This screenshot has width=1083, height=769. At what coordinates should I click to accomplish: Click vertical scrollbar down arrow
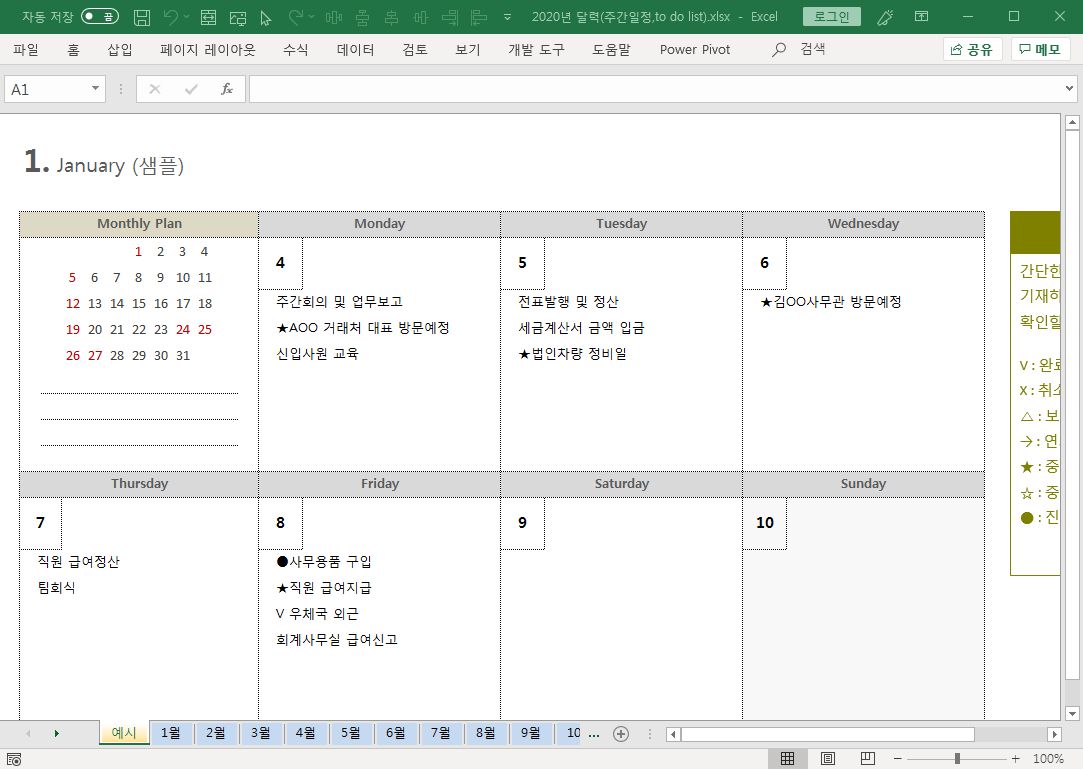pyautogui.click(x=1072, y=714)
